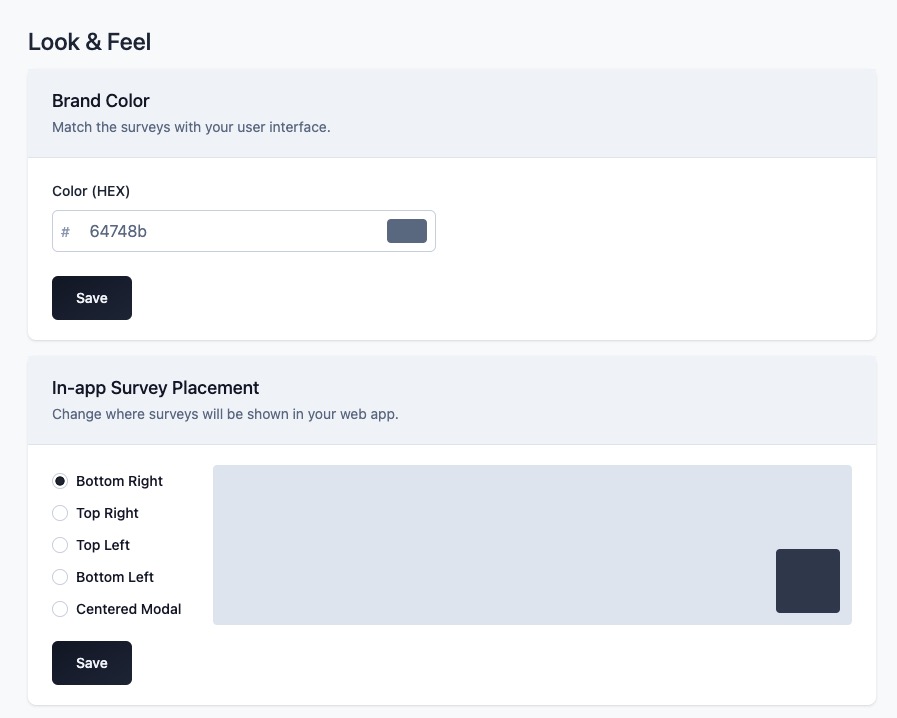Save the survey placement settings
Screen dimensions: 897x718
[91, 662]
